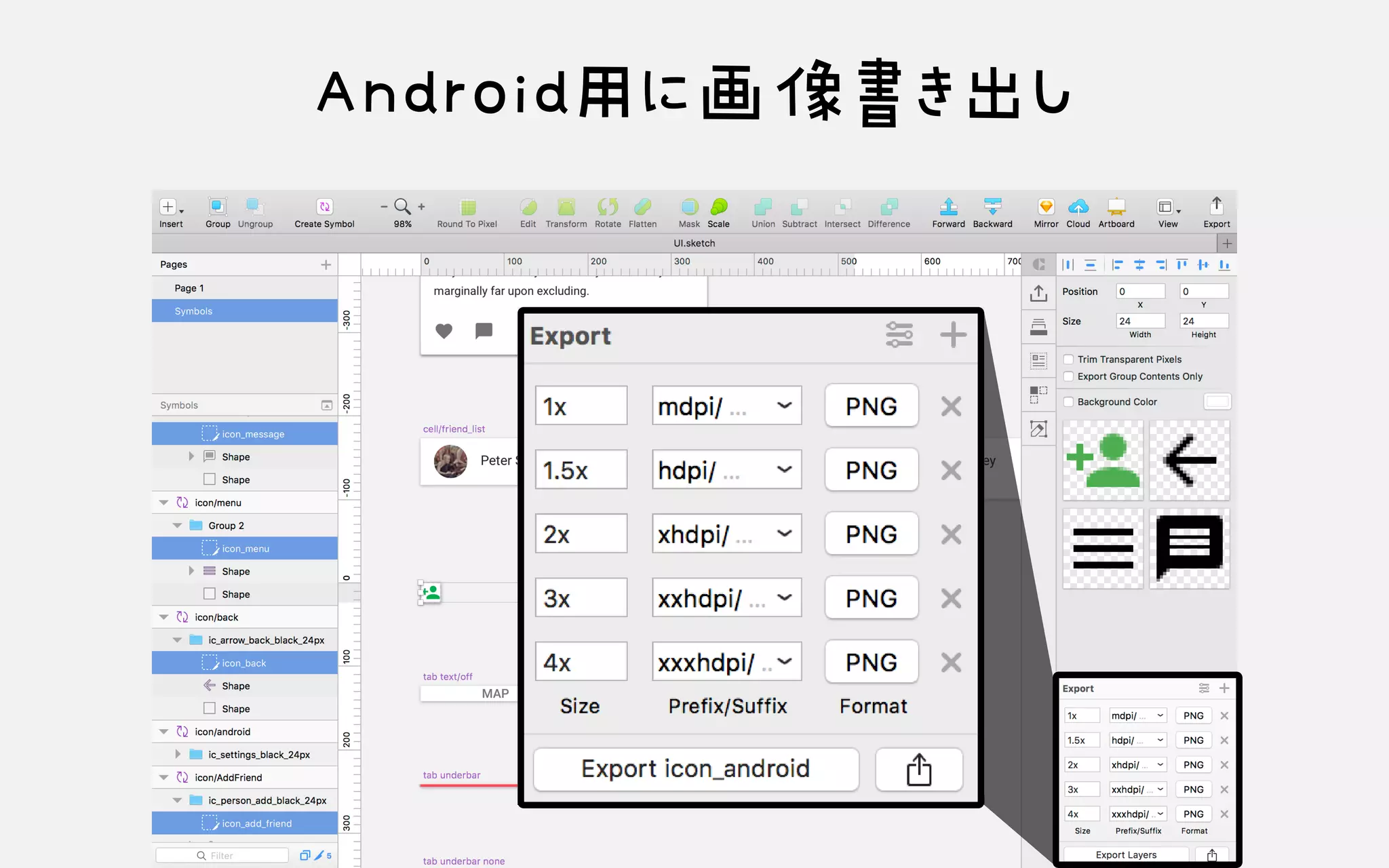1389x868 pixels.
Task: Click PNG format button for 1x row
Action: coord(872,406)
